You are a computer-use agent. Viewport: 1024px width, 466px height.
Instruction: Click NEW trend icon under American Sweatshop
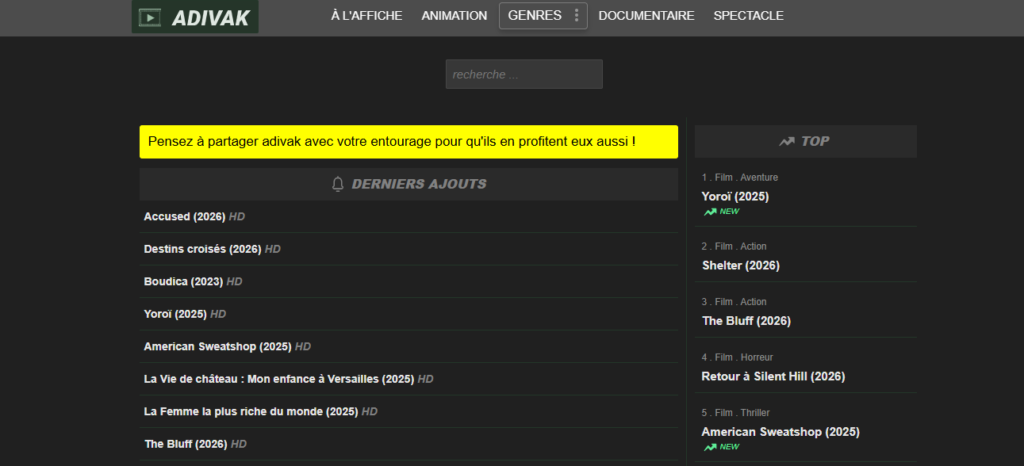click(x=710, y=447)
